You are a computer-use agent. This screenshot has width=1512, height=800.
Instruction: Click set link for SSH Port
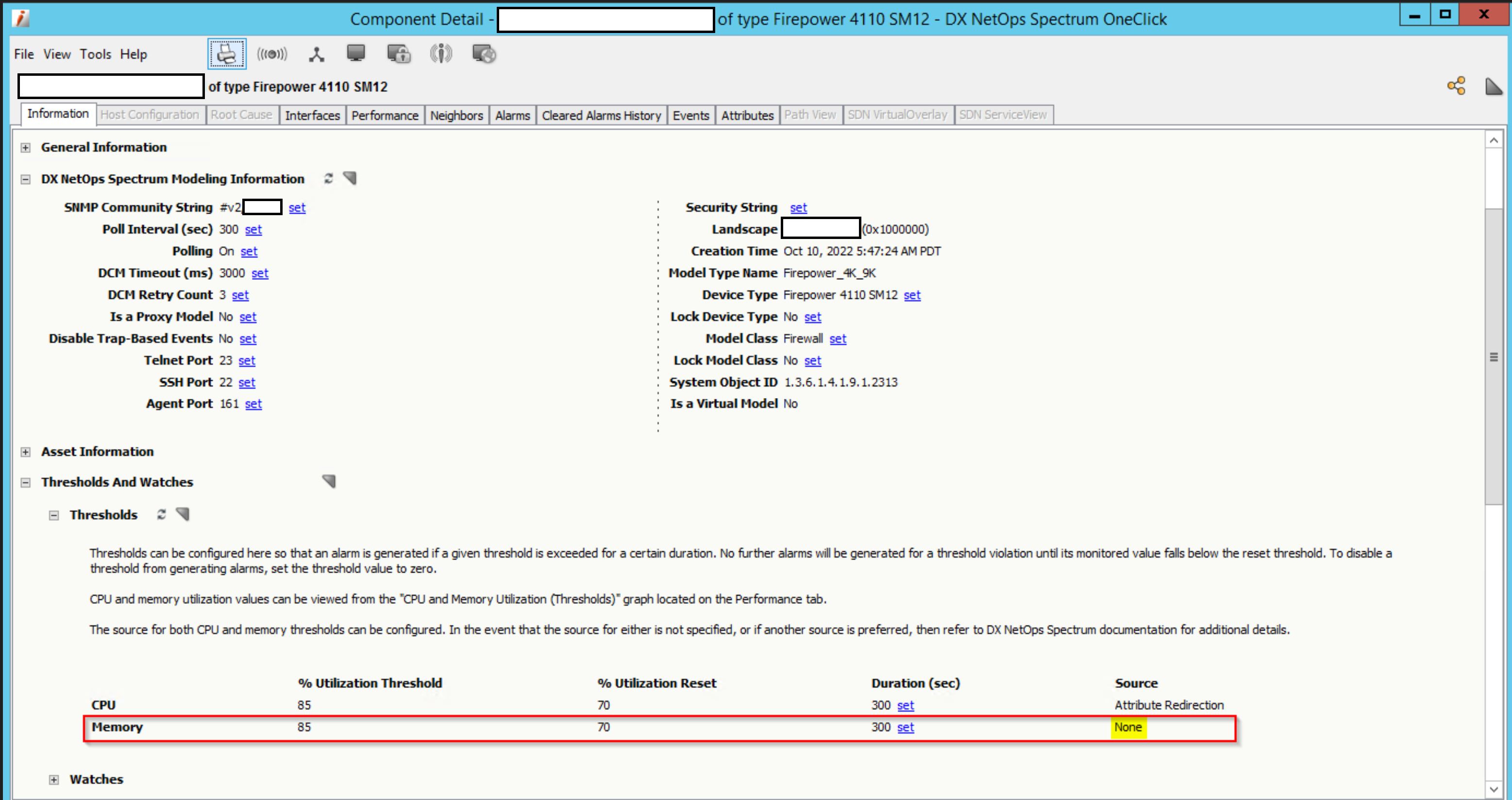tap(247, 382)
